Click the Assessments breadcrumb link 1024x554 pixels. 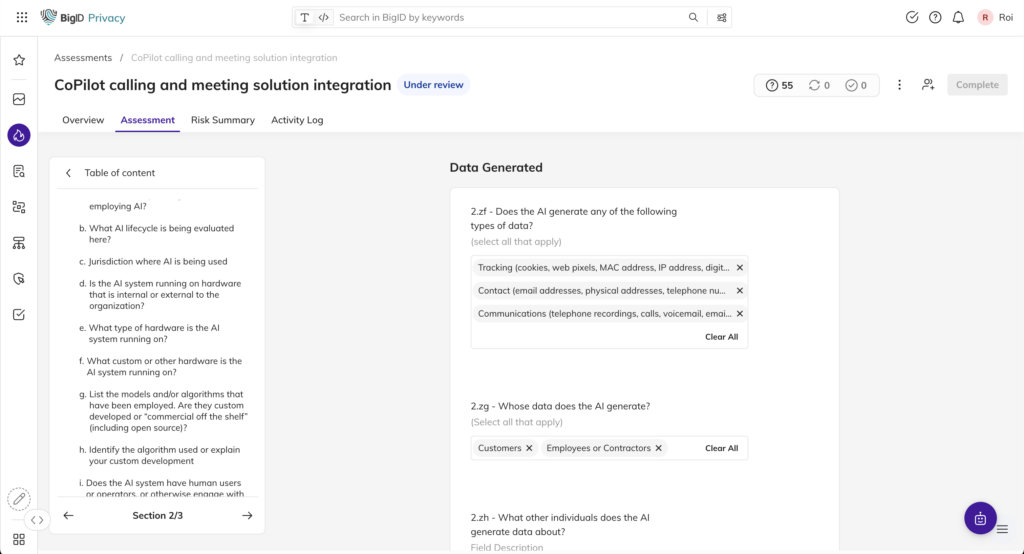83,58
